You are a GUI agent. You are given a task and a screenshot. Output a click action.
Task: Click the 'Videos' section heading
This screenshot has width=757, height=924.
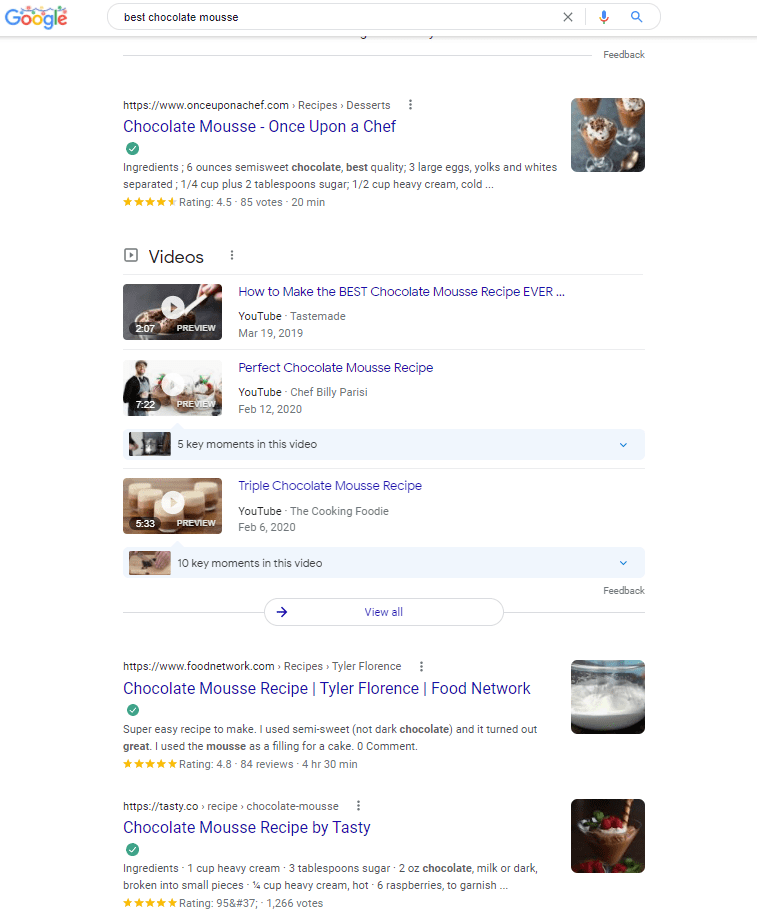coord(176,257)
